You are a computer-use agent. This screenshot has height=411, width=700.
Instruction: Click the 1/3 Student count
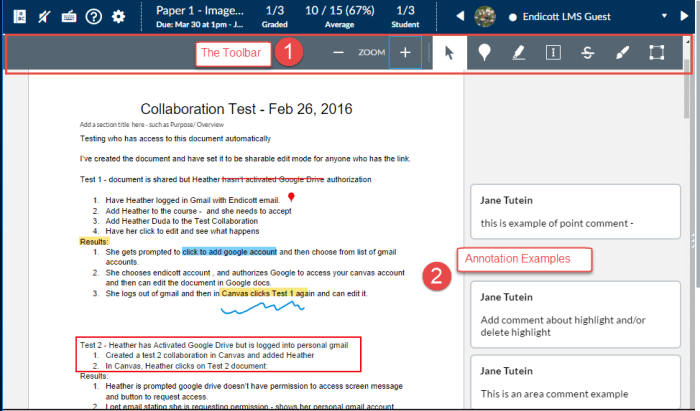(405, 16)
